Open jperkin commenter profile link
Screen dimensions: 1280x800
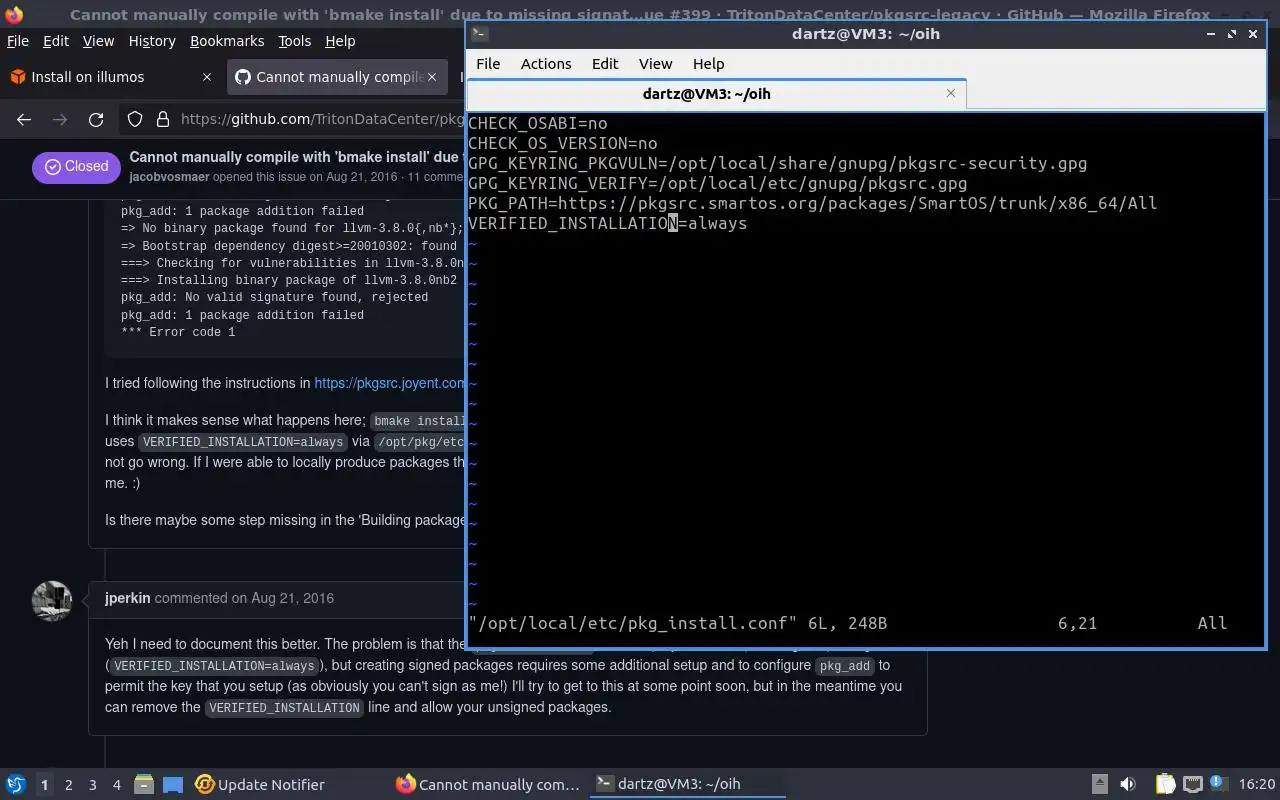(x=127, y=598)
